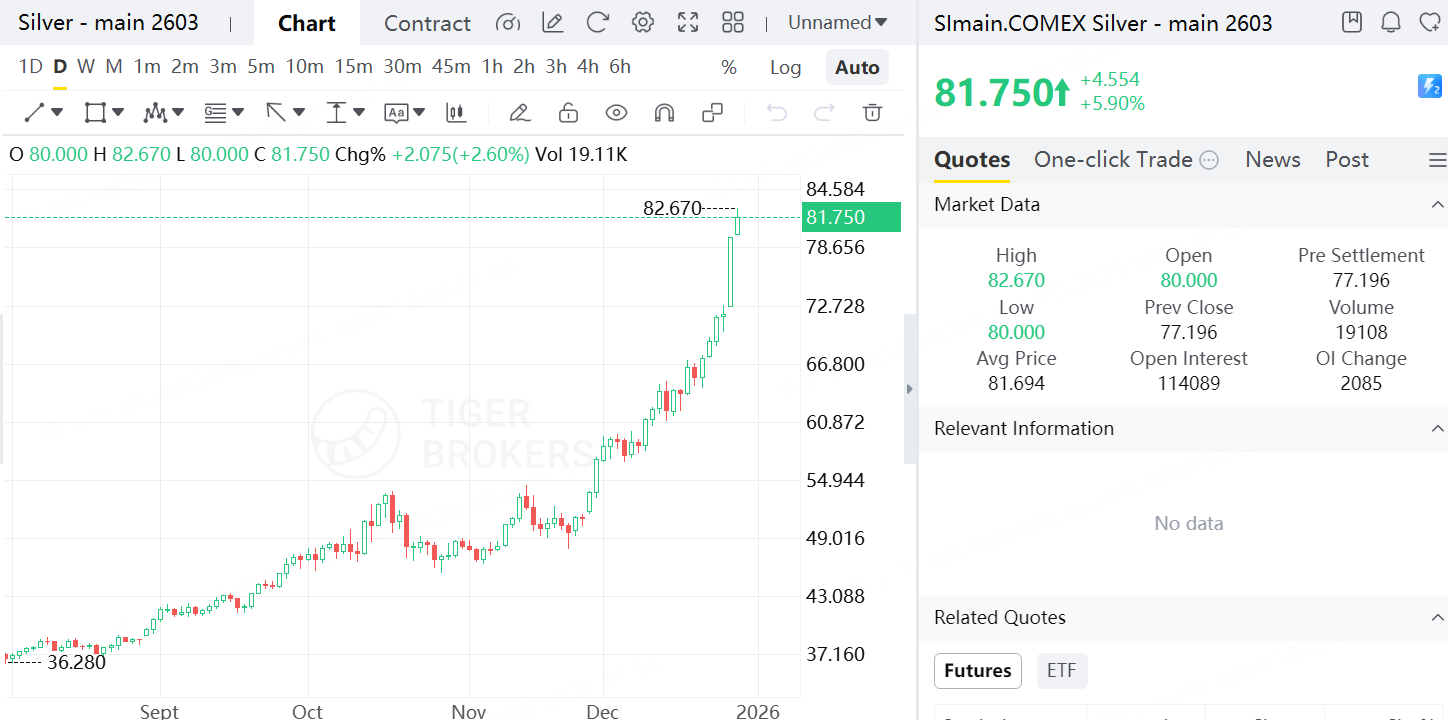Click the overlapping squares icon in drawing toolbar
The image size is (1448, 720).
point(713,113)
